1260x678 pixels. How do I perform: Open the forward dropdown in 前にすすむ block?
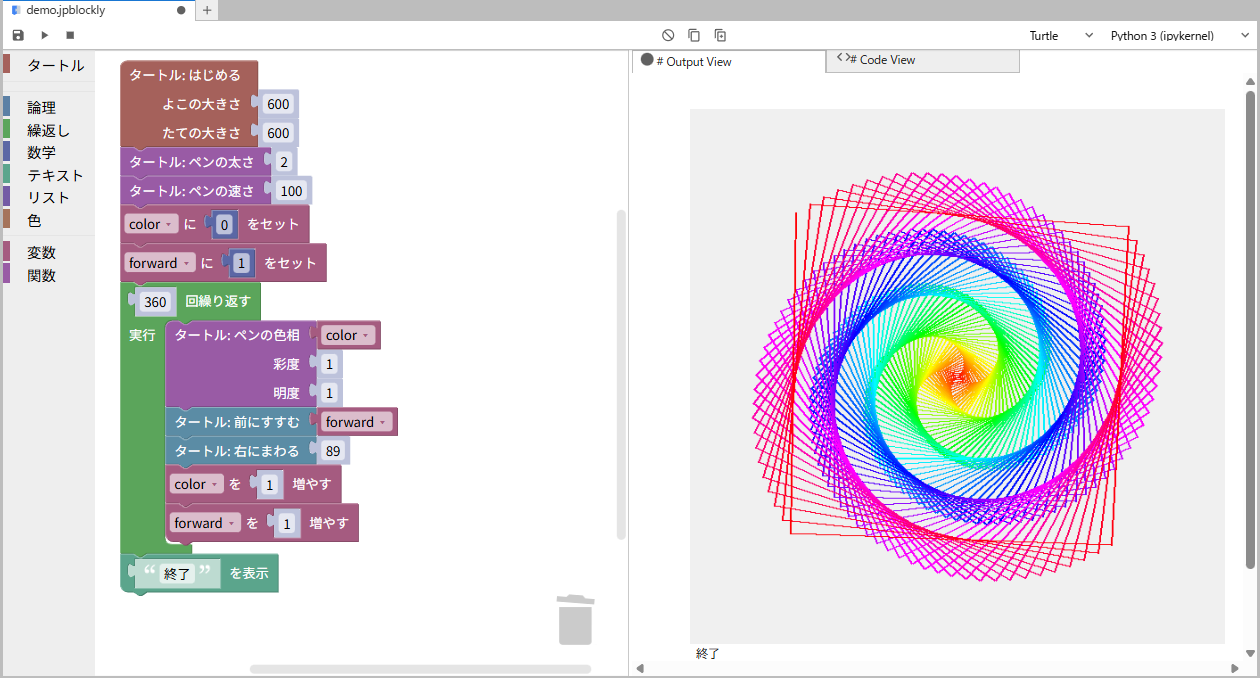pyautogui.click(x=356, y=421)
